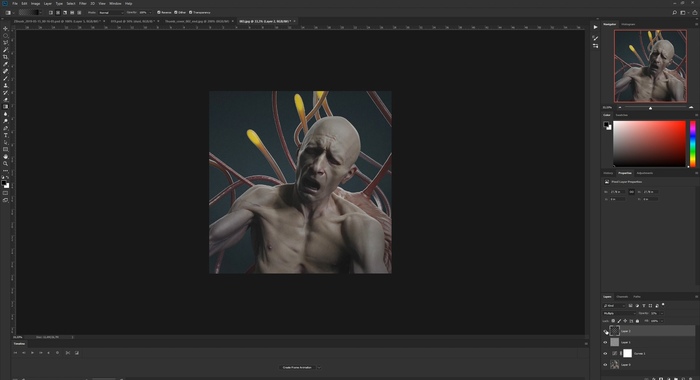Select the Move tool
This screenshot has width=700, height=380.
pyautogui.click(x=5, y=29)
